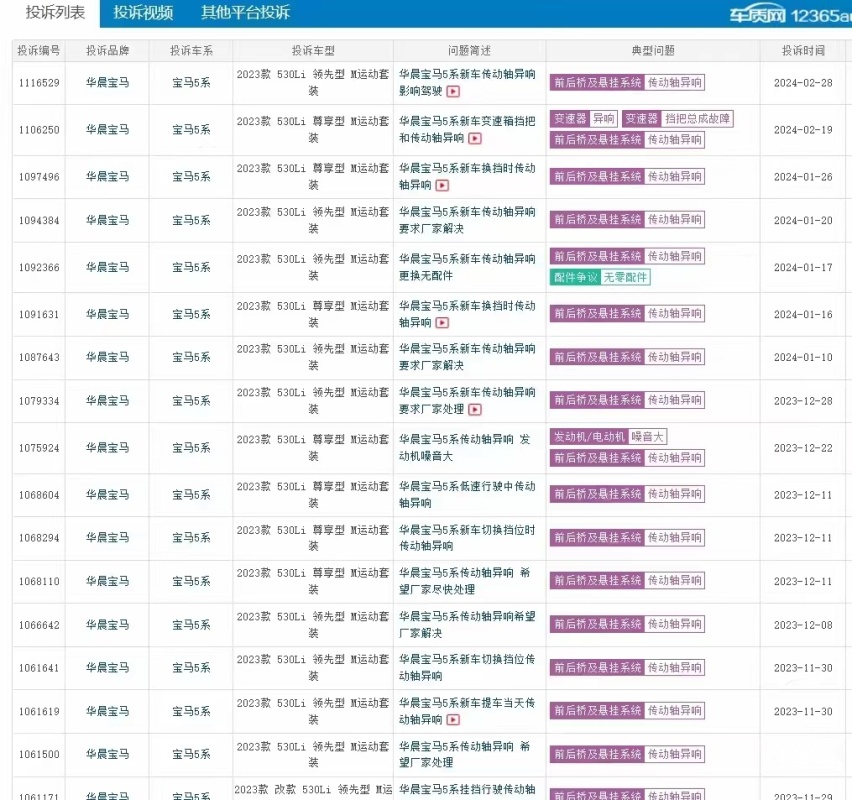The image size is (852, 800).
Task: Switch to the 投诉列表 tab
Action: tap(55, 13)
